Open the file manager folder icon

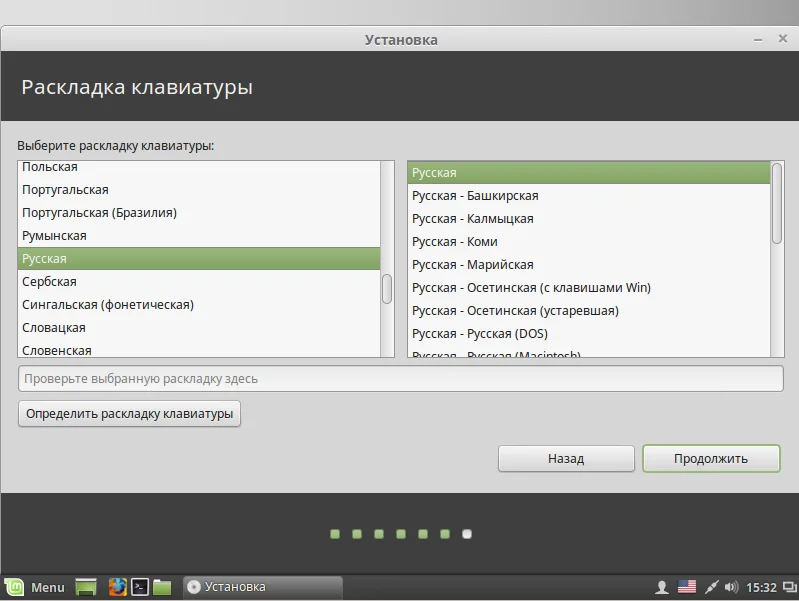coord(162,587)
